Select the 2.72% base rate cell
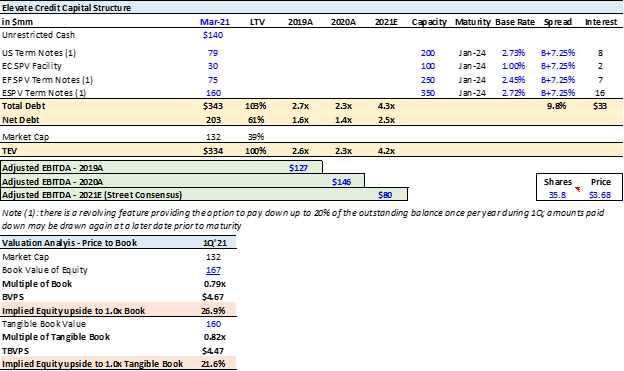Viewport: 624px width, 371px height. click(x=513, y=93)
